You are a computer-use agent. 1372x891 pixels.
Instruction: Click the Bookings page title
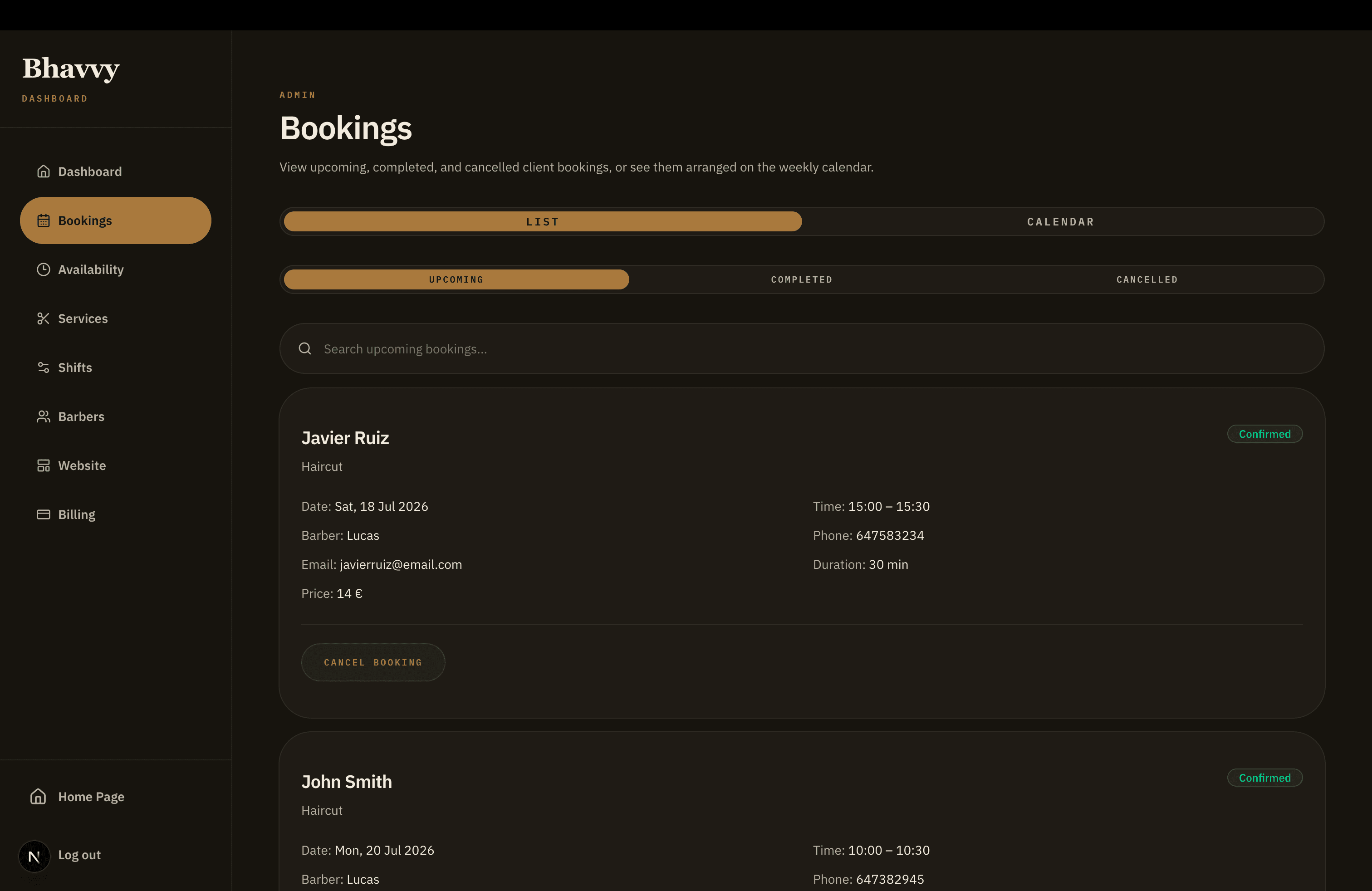[346, 128]
